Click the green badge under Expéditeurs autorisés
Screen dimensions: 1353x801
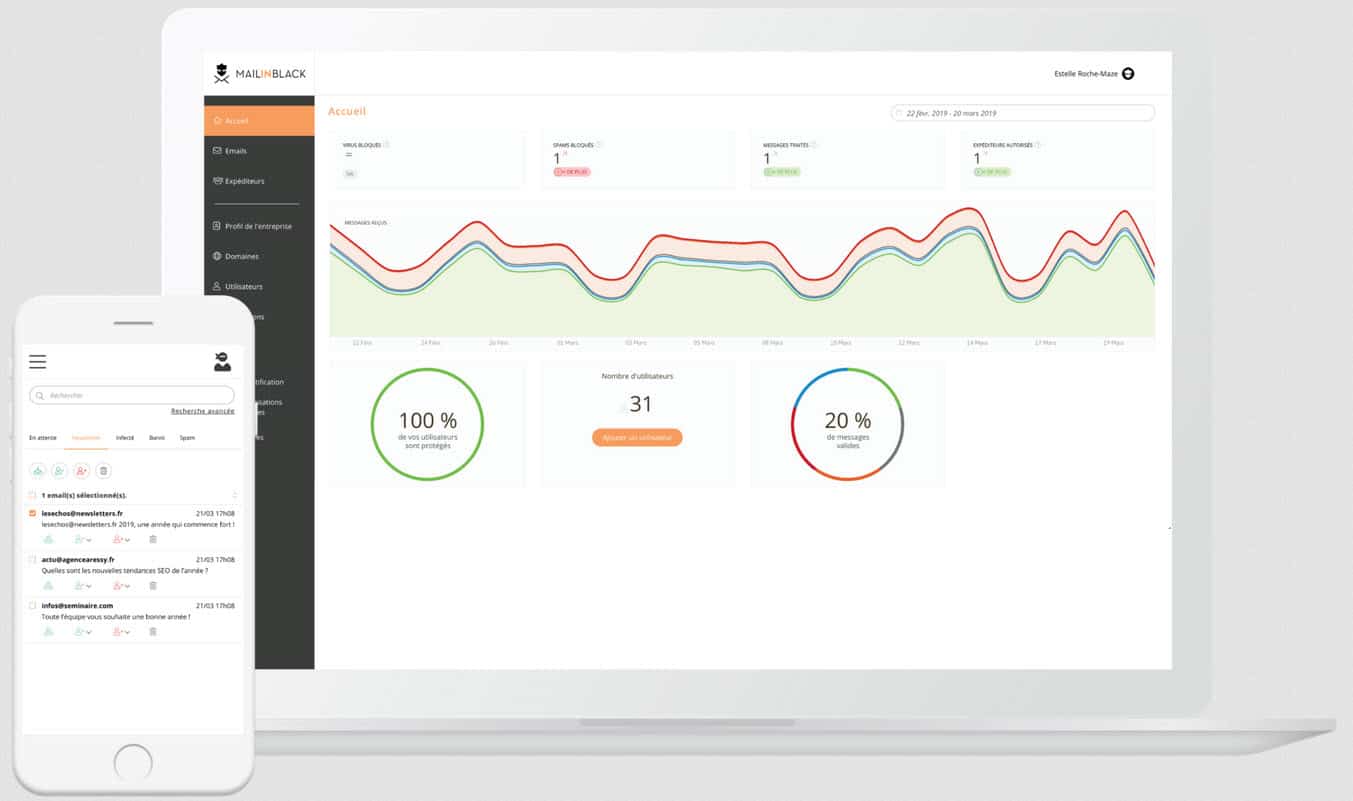[x=992, y=172]
